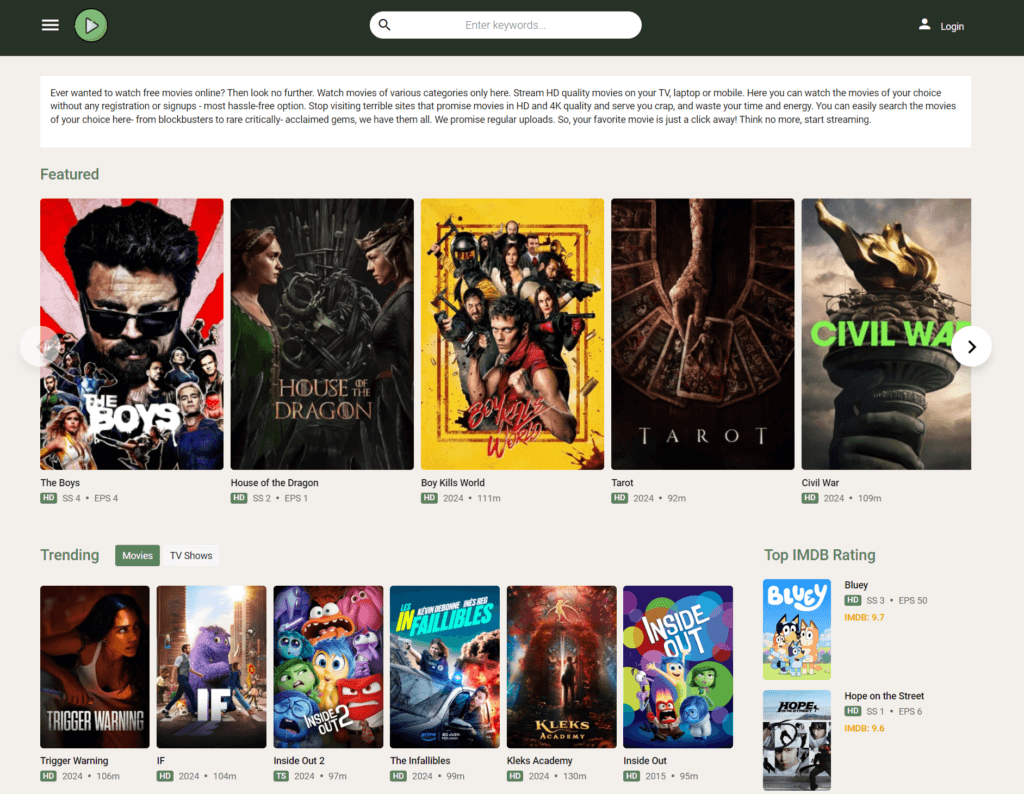
Task: Open the Tarot movie poster
Action: pyautogui.click(x=702, y=333)
